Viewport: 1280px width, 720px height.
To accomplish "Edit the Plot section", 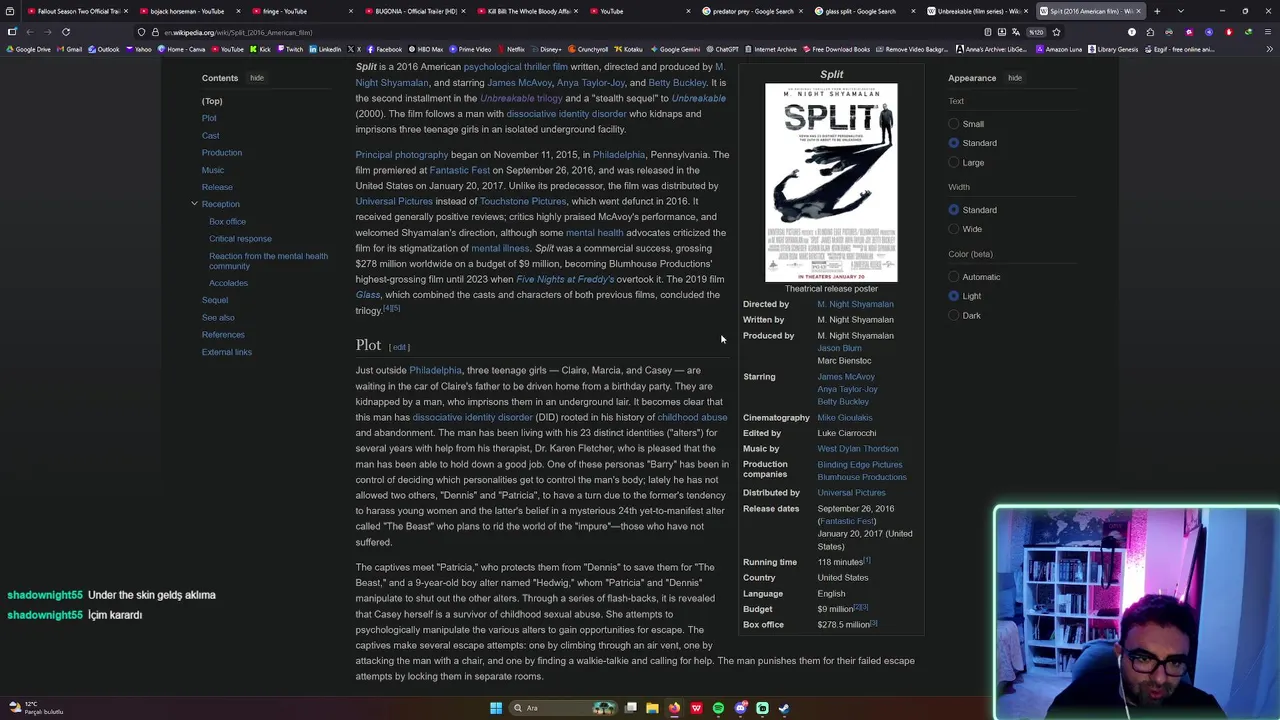I will 399,347.
